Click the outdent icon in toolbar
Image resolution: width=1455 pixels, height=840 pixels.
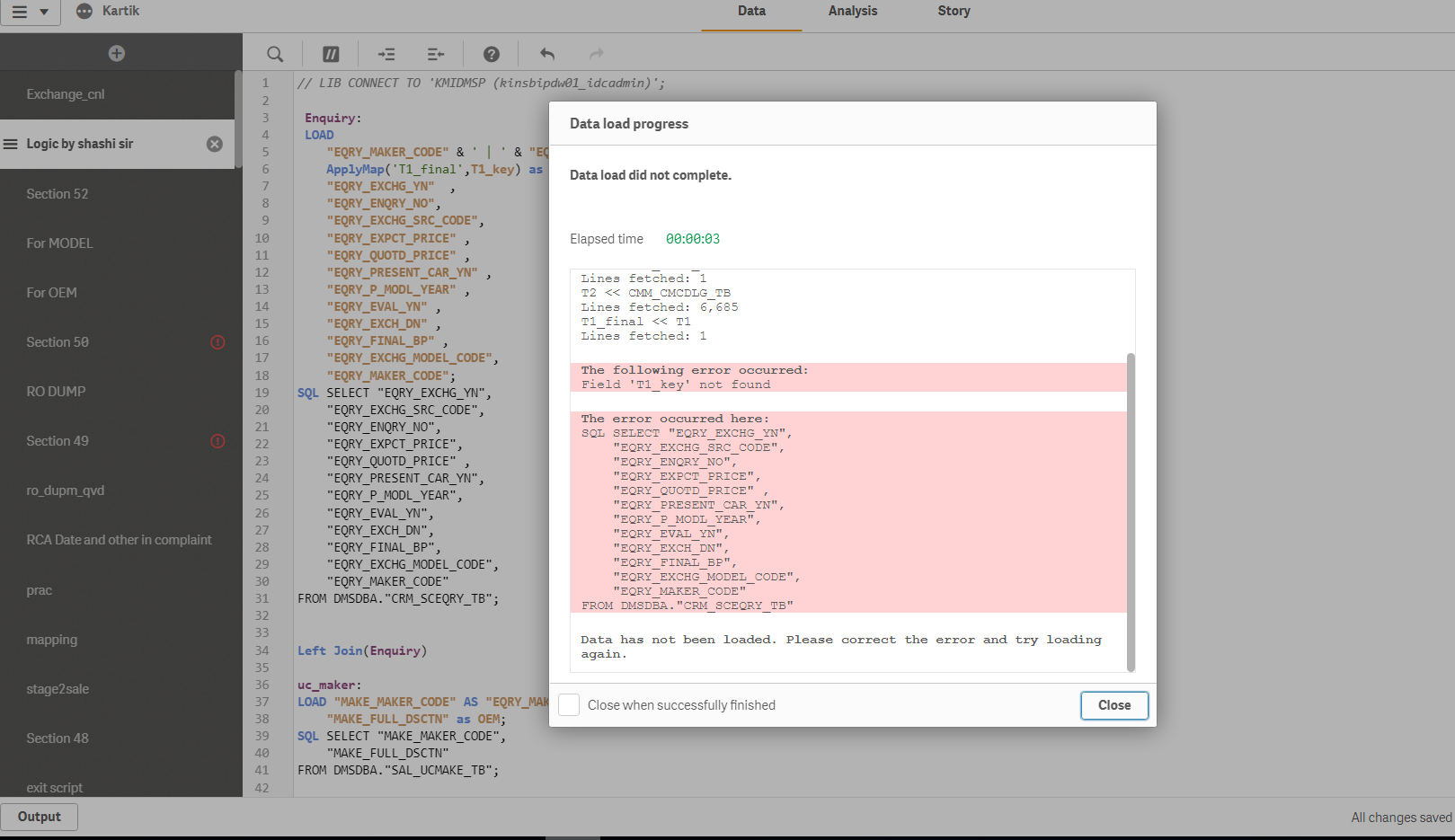tap(436, 54)
